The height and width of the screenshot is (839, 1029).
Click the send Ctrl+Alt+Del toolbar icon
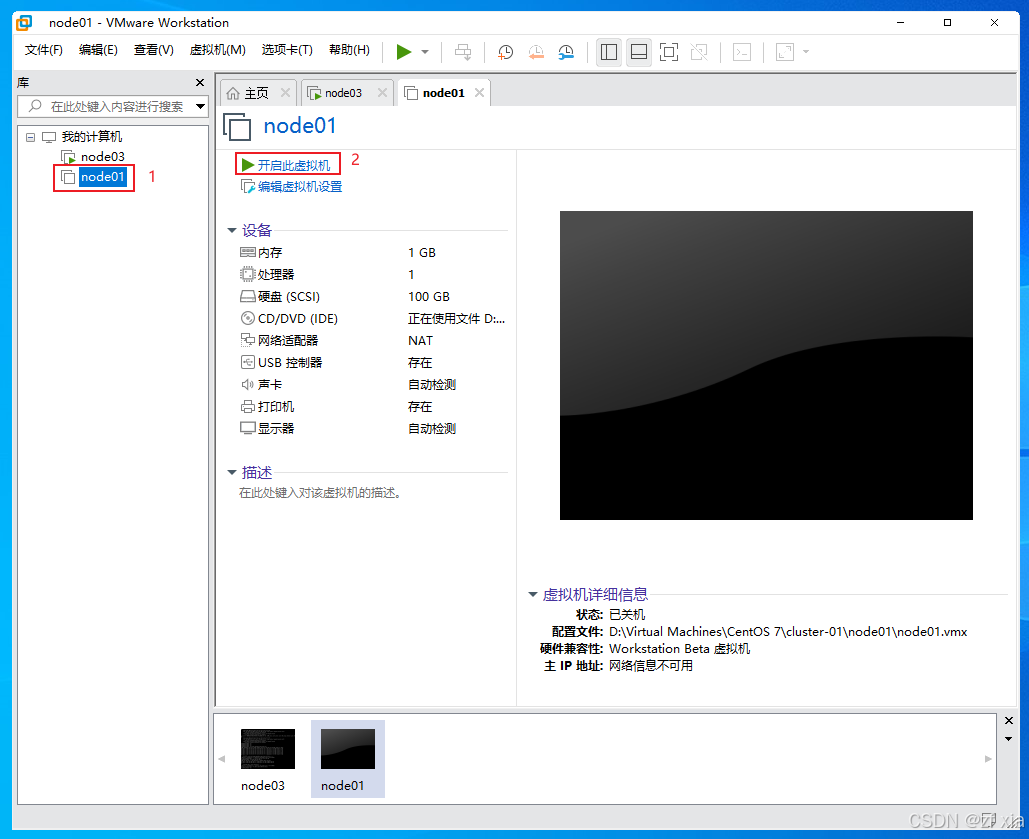point(463,52)
